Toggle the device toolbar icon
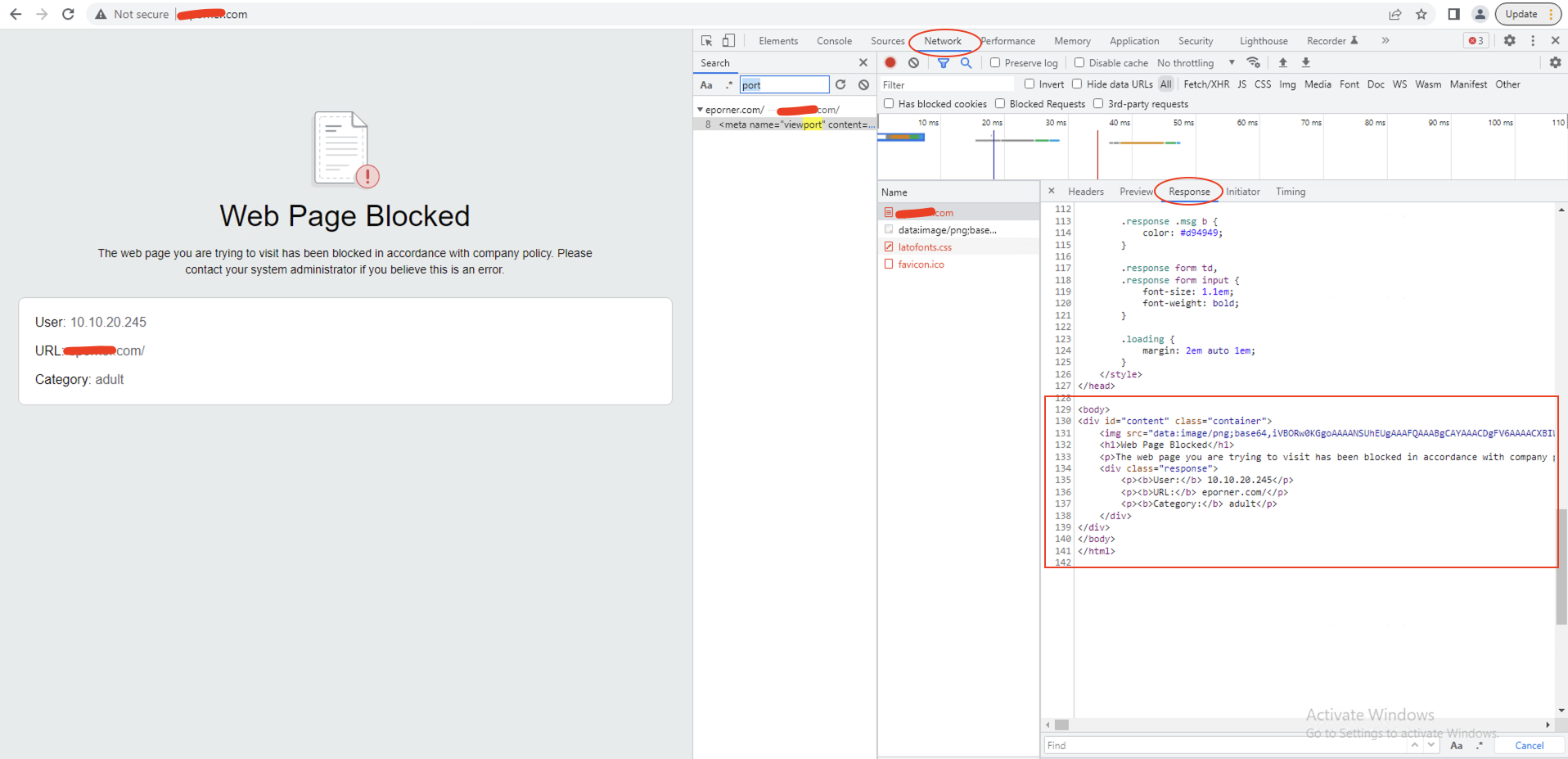The height and width of the screenshot is (759, 1568). (728, 40)
